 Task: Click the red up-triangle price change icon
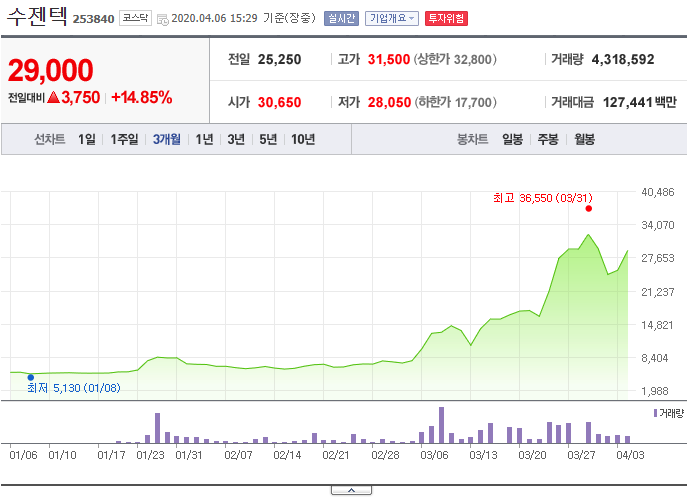point(53,97)
